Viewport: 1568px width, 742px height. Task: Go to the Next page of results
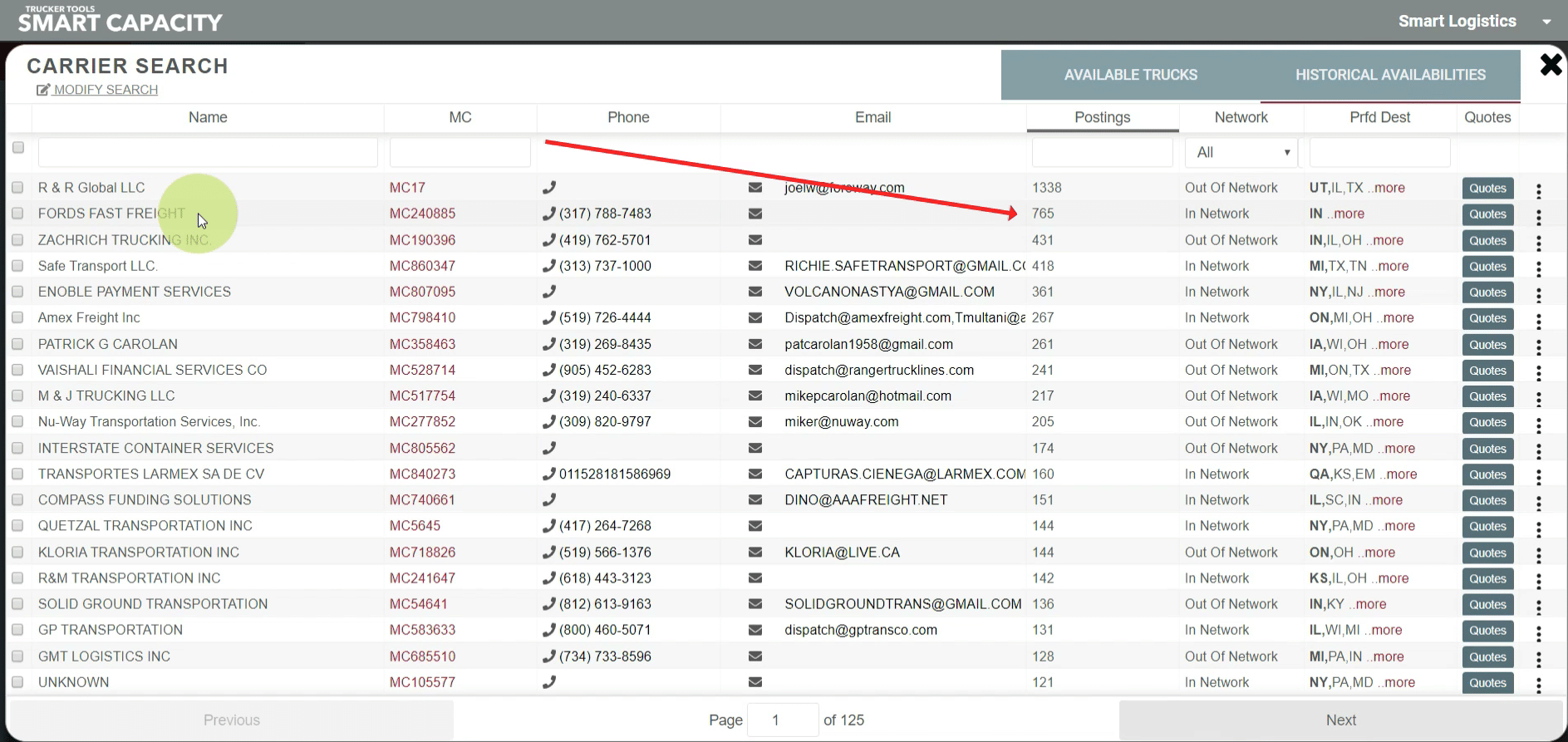tap(1341, 720)
